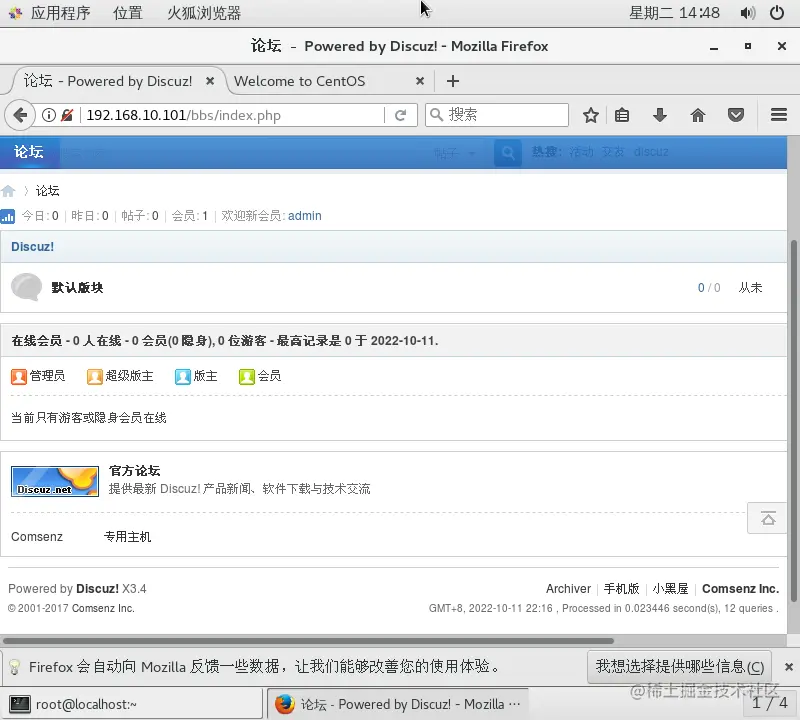Click the Pocket save icon
The height and width of the screenshot is (720, 800).
pyautogui.click(x=736, y=115)
